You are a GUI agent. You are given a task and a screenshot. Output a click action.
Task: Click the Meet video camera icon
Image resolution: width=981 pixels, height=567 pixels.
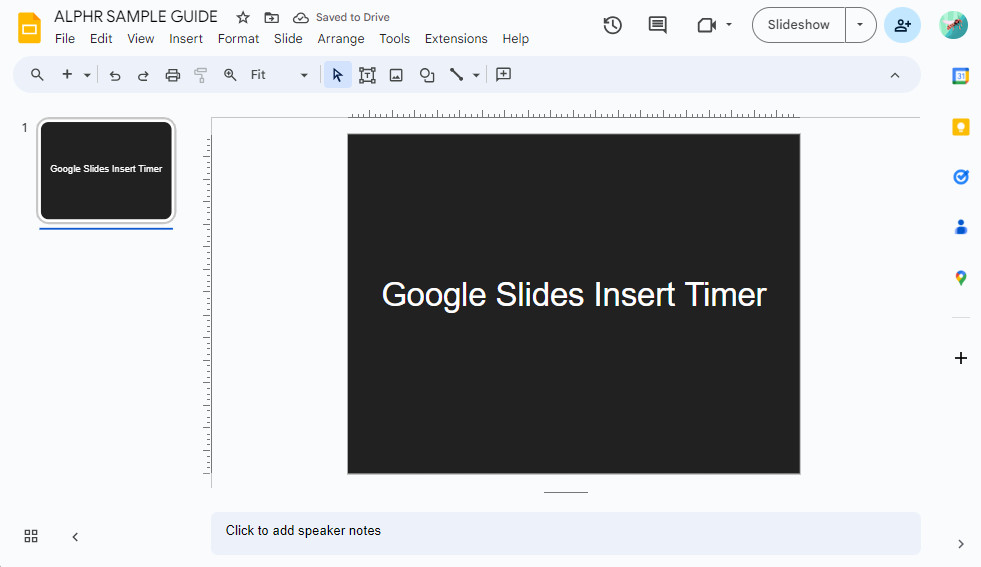pos(706,25)
